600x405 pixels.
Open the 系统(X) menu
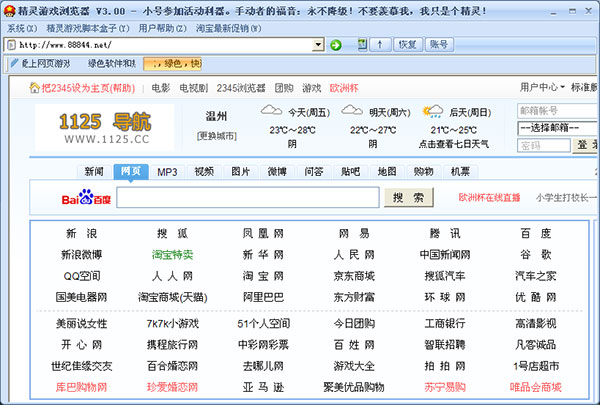click(x=22, y=28)
